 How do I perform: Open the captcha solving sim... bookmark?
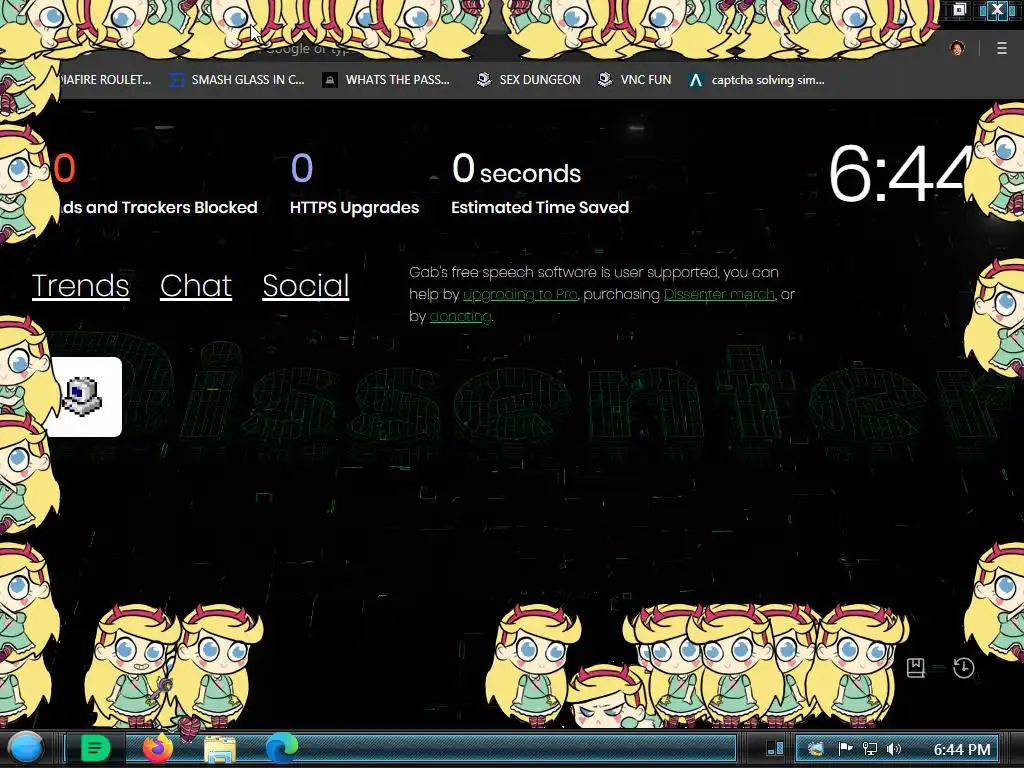coord(757,80)
